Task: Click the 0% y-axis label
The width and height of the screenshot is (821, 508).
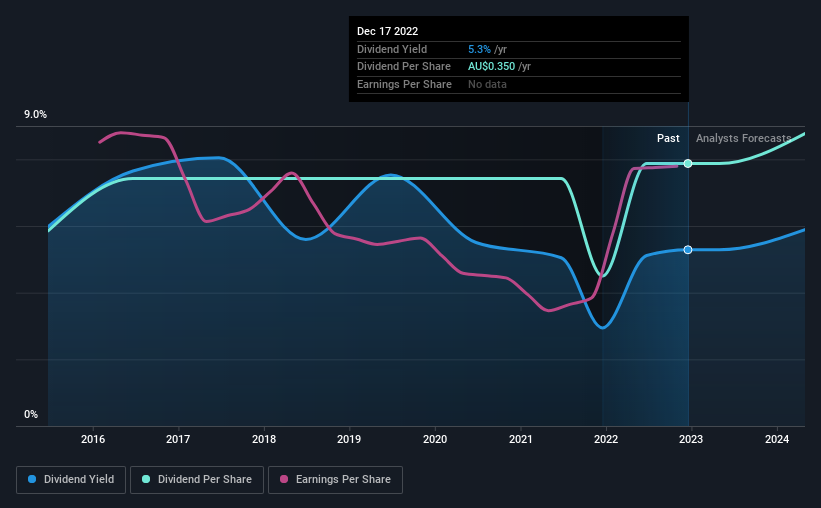Action: pos(31,414)
